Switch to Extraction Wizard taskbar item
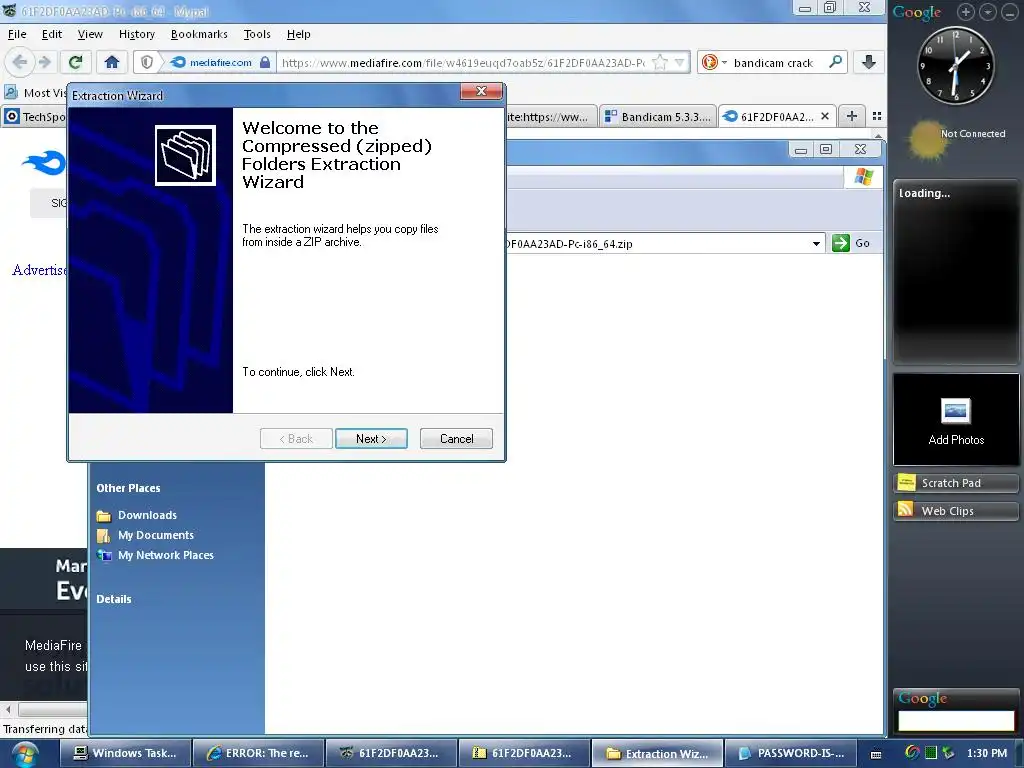The height and width of the screenshot is (768, 1024). click(658, 753)
